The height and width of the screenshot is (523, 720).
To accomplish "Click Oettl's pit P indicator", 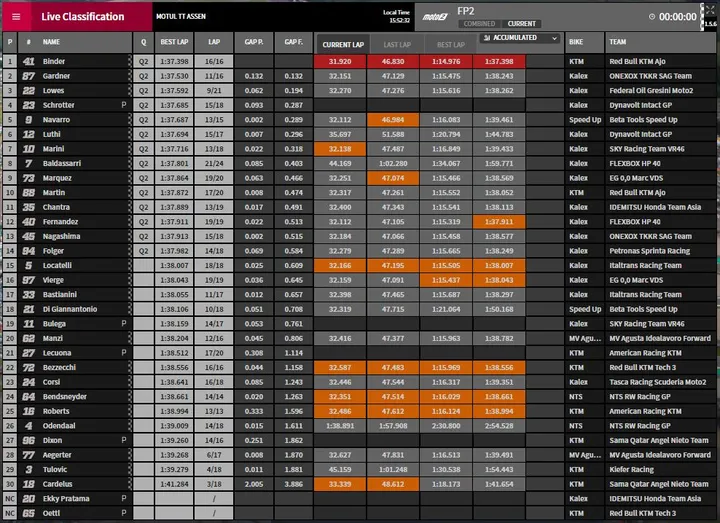I will coord(124,513).
